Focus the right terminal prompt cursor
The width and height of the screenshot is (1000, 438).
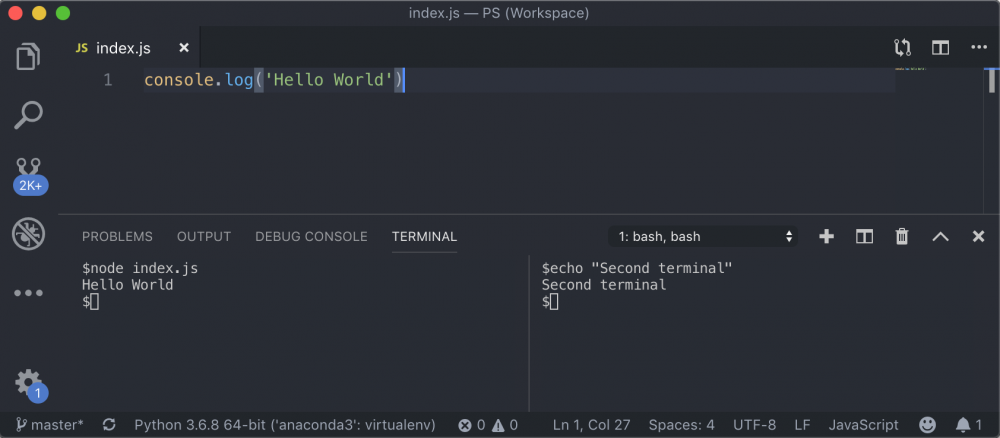point(554,302)
